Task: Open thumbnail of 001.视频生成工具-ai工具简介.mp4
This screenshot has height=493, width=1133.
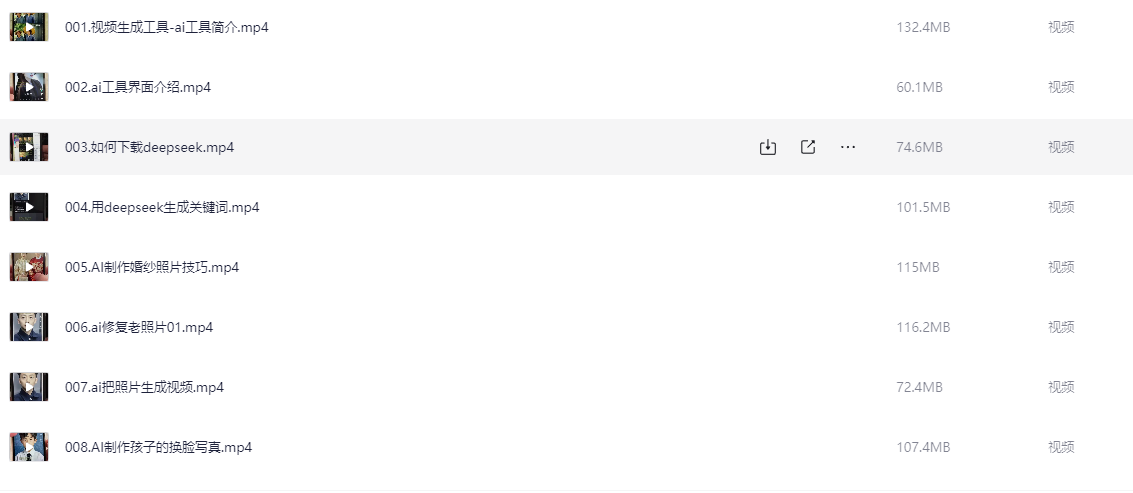Action: 29,27
